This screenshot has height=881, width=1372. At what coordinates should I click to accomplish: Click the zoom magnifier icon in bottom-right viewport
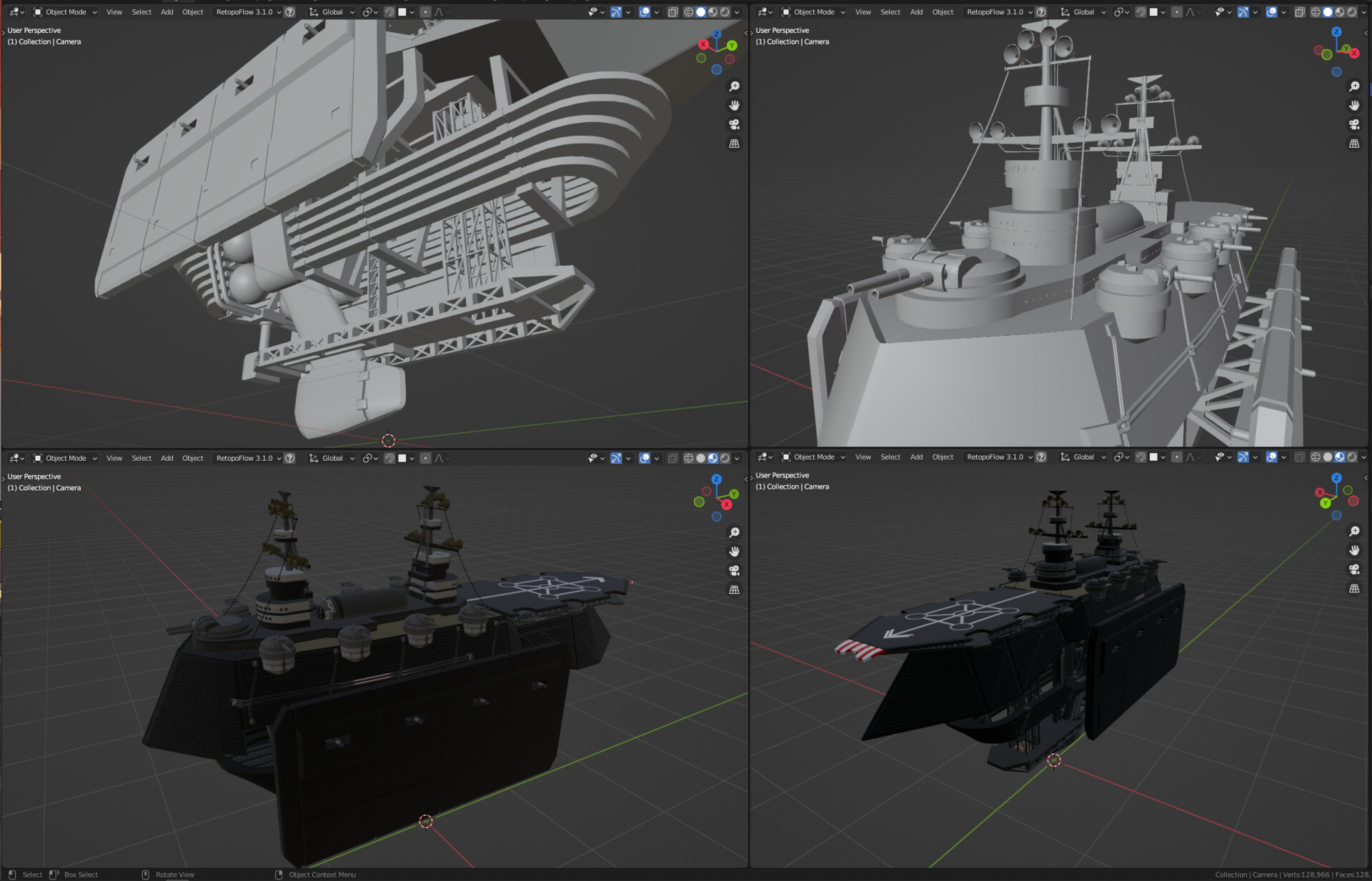(x=1354, y=531)
